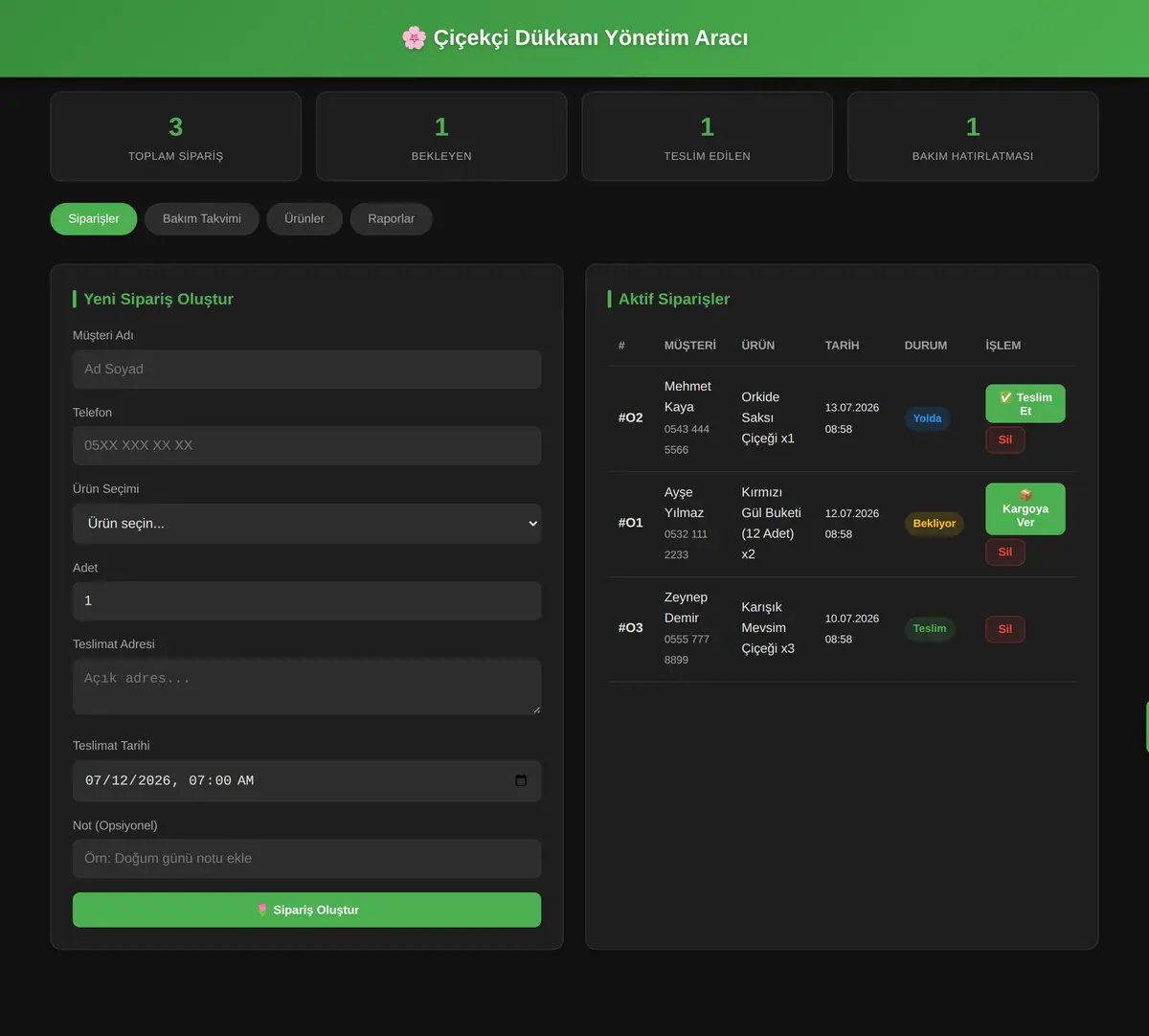Click the MÜŞTERİ column header

click(x=690, y=346)
